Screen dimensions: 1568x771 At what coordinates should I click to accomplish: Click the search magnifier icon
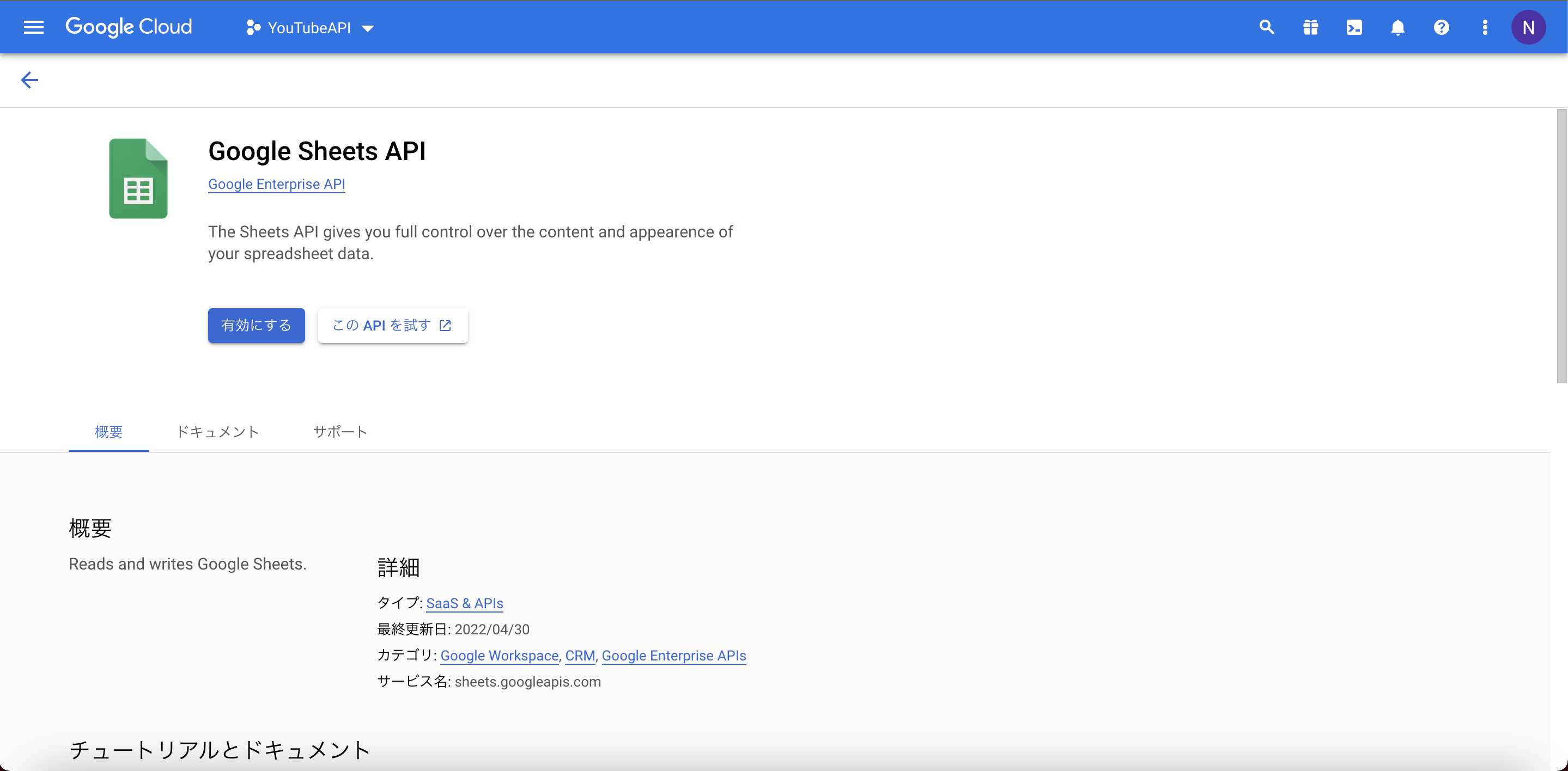point(1267,27)
